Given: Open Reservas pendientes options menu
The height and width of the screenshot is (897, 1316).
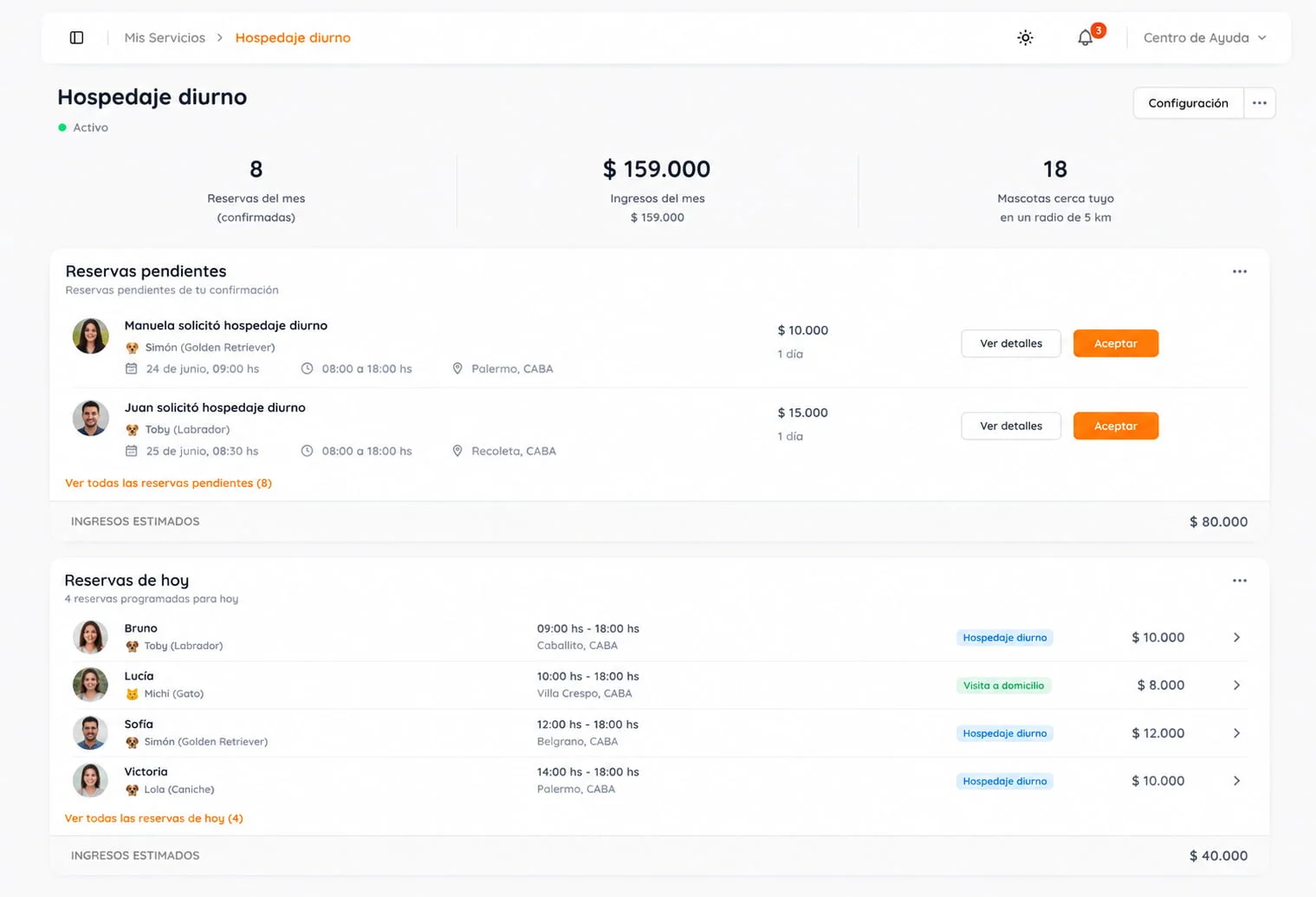Looking at the screenshot, I should 1240,271.
